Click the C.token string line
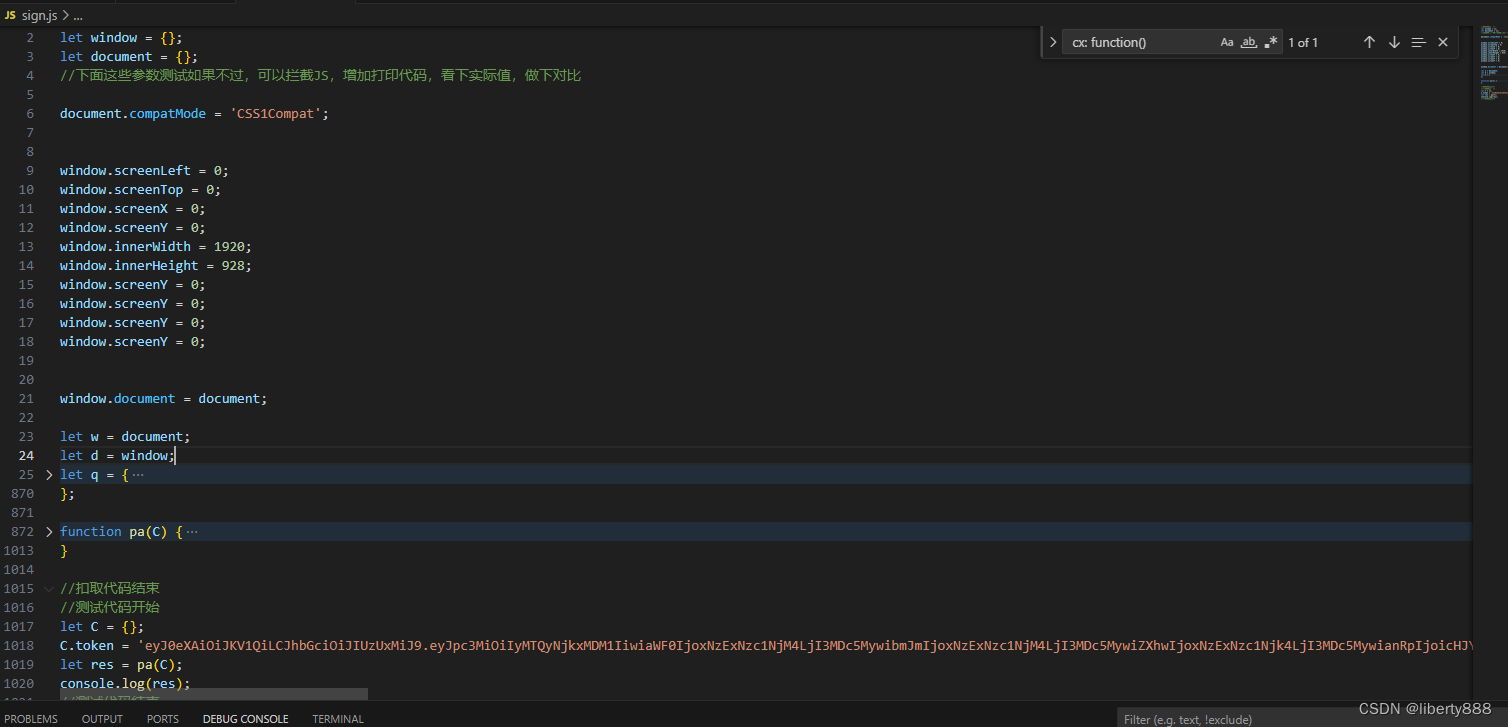This screenshot has height=727, width=1508. pyautogui.click(x=765, y=646)
